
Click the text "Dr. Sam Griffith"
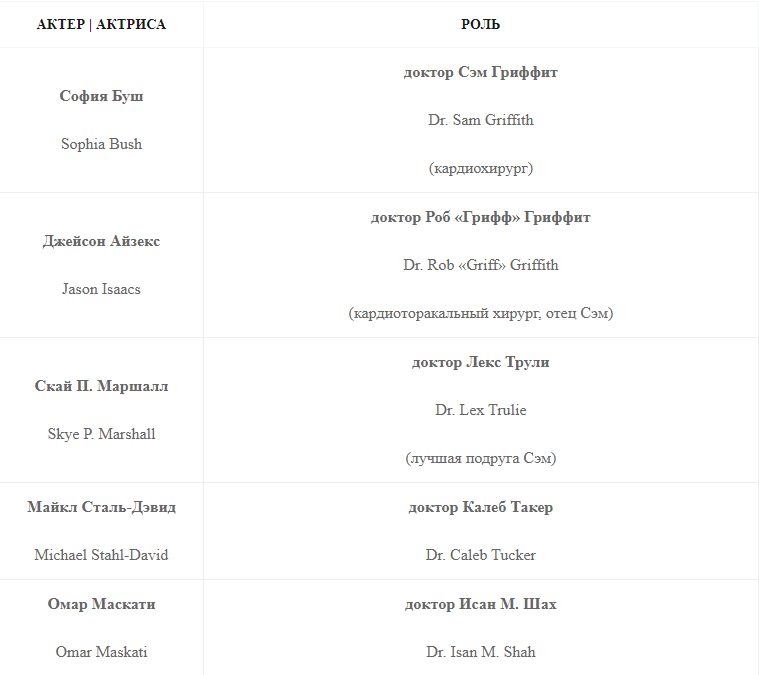480,120
